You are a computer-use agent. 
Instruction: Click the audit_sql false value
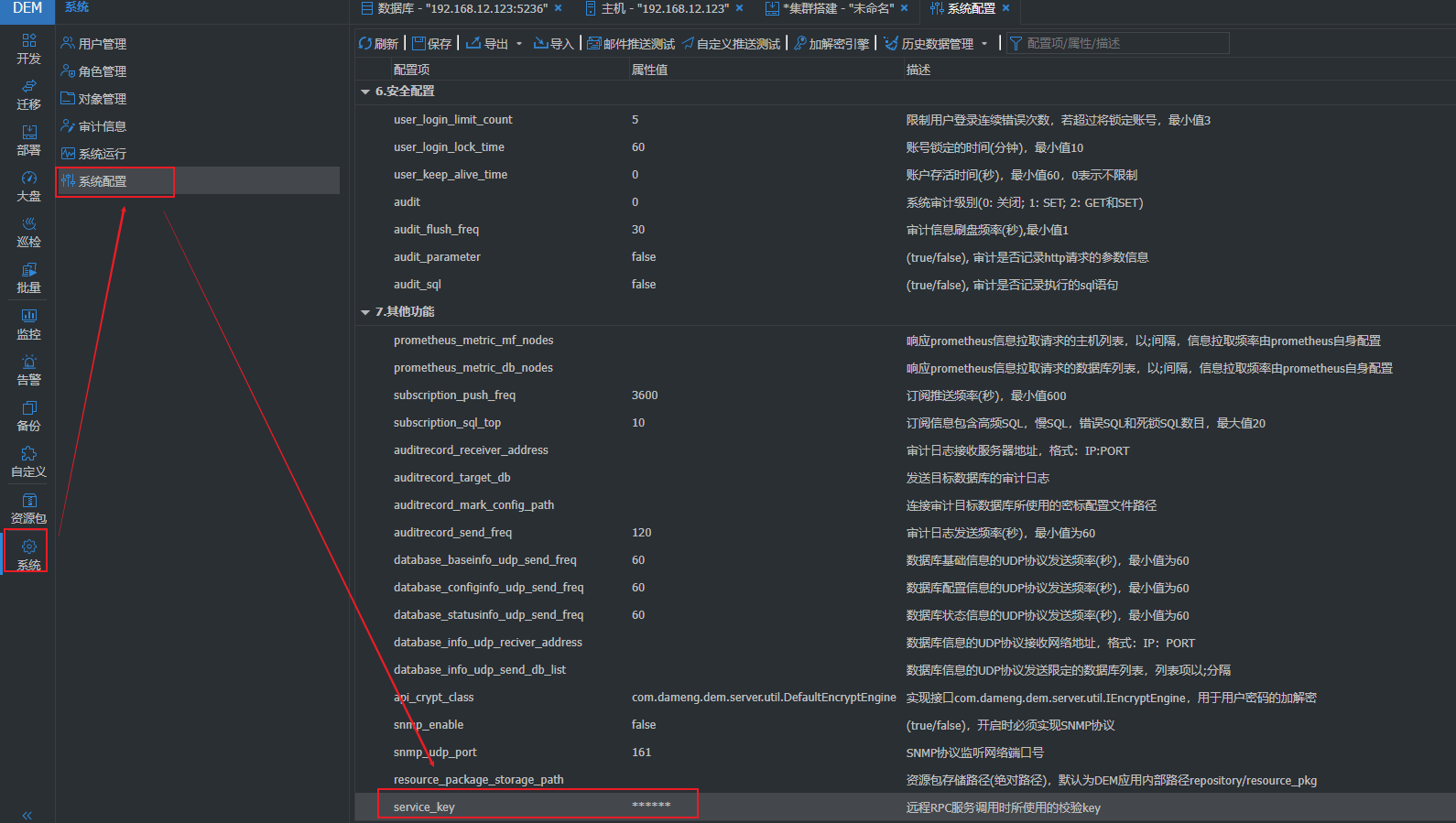644,285
